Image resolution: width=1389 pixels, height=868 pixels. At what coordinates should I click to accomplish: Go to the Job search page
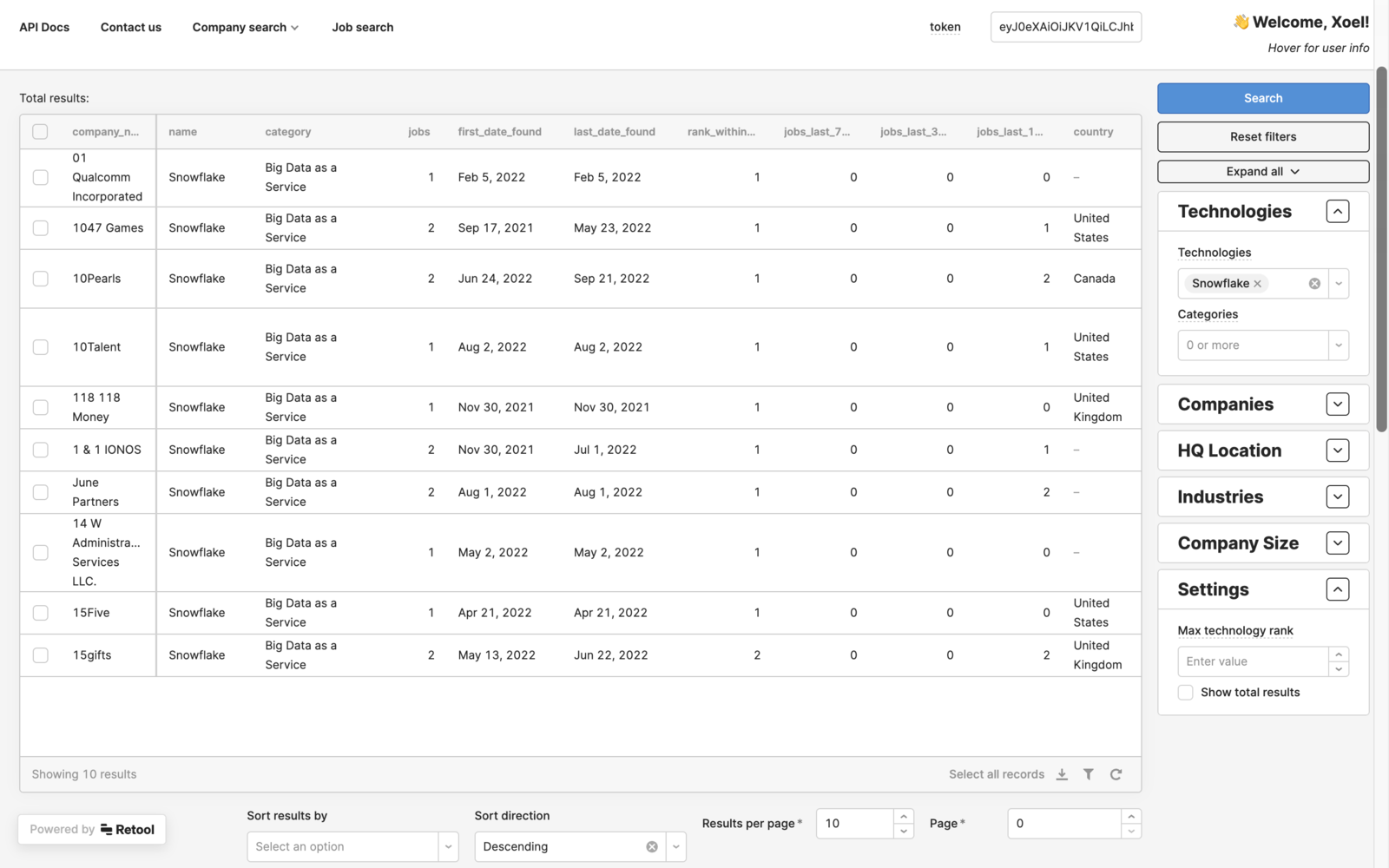pos(363,28)
